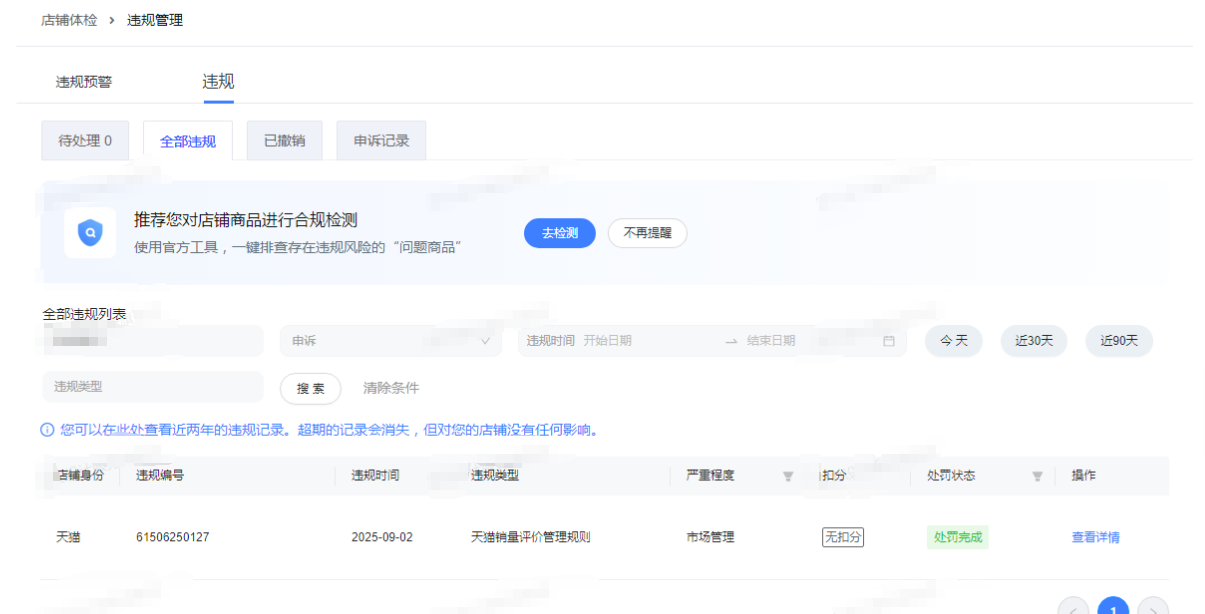Click the shield compliance-check icon
This screenshot has width=1205, height=614.
(90, 233)
